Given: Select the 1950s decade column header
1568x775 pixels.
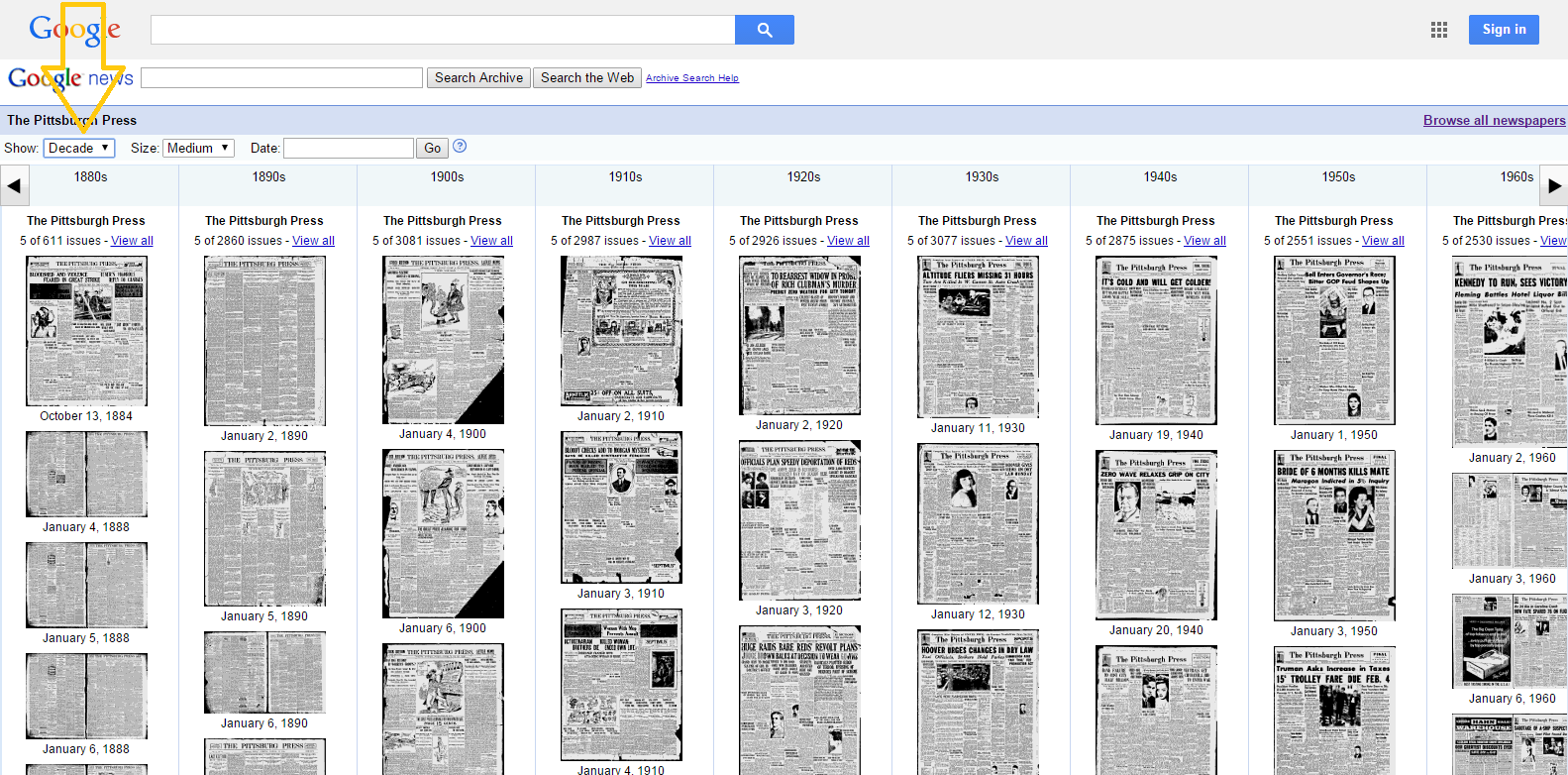Looking at the screenshot, I should click(1338, 176).
